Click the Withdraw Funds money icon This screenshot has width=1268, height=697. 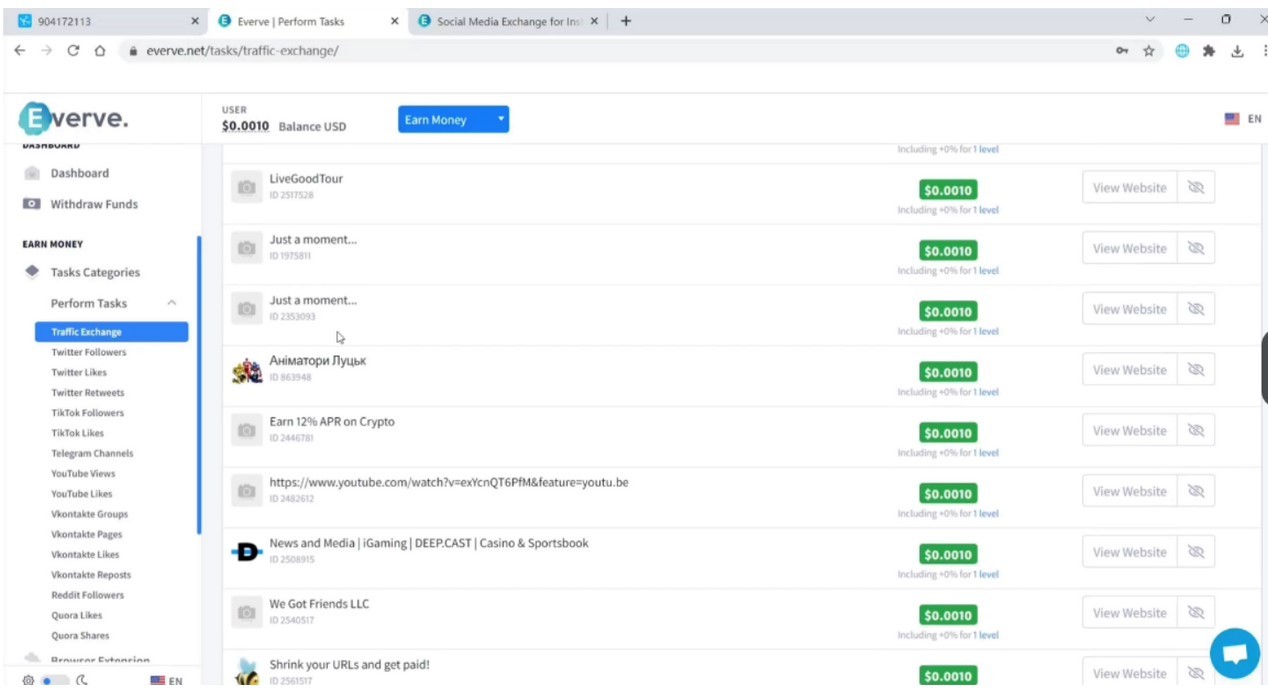(x=32, y=204)
